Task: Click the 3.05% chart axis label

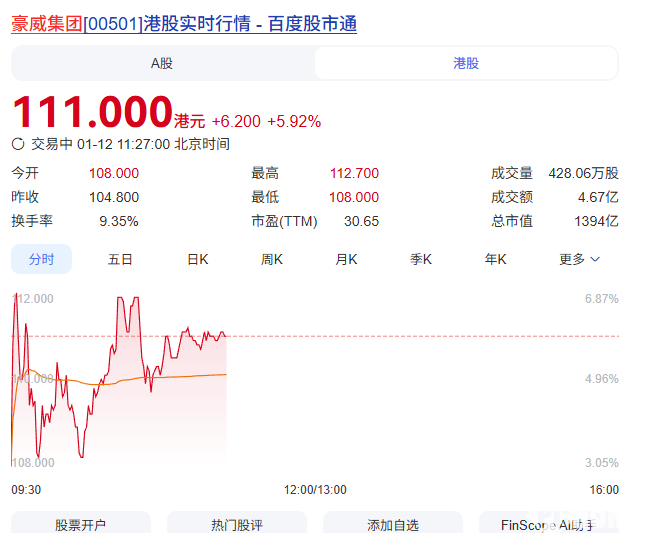Action: 601,463
